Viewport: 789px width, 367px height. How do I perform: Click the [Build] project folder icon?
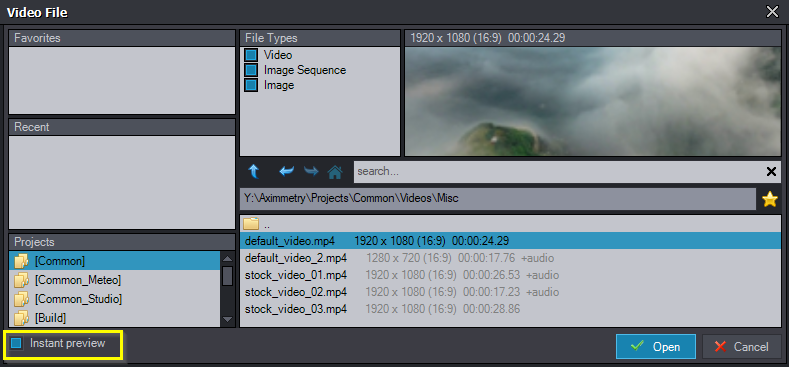[22, 318]
